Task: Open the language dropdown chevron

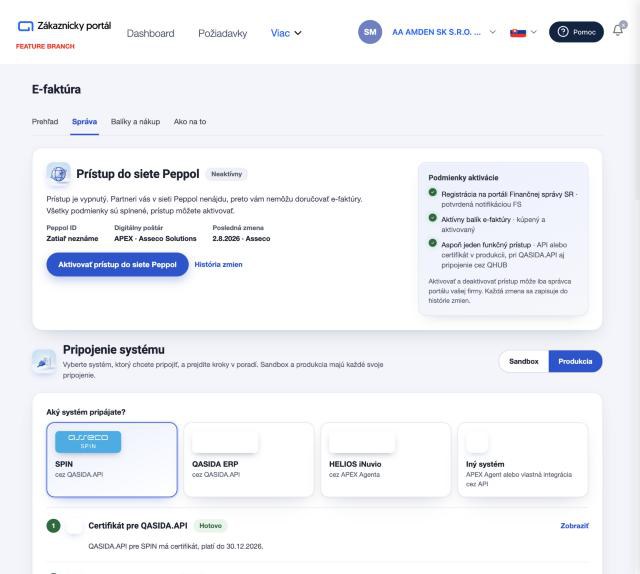Action: tap(533, 32)
